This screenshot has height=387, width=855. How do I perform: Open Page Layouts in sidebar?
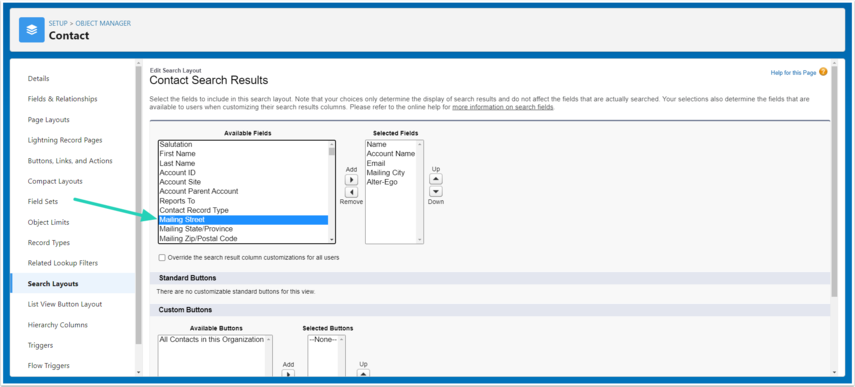point(49,120)
